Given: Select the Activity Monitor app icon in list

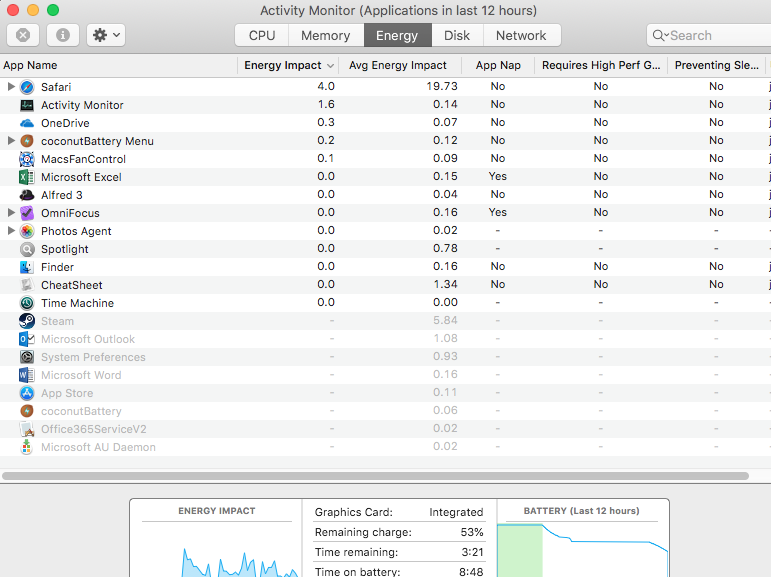Looking at the screenshot, I should [x=27, y=105].
